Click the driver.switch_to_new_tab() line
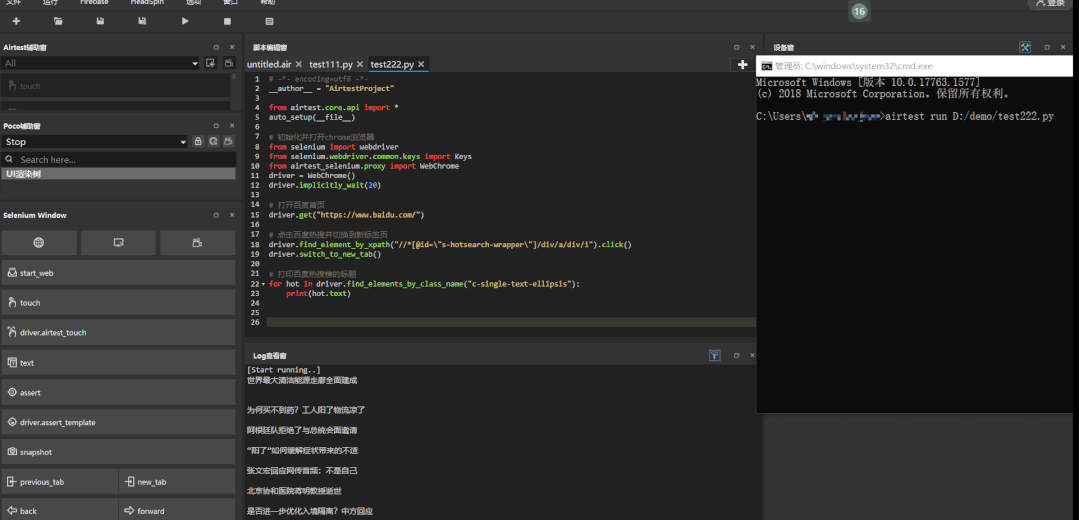Viewport: 1079px width, 520px height. click(x=325, y=254)
